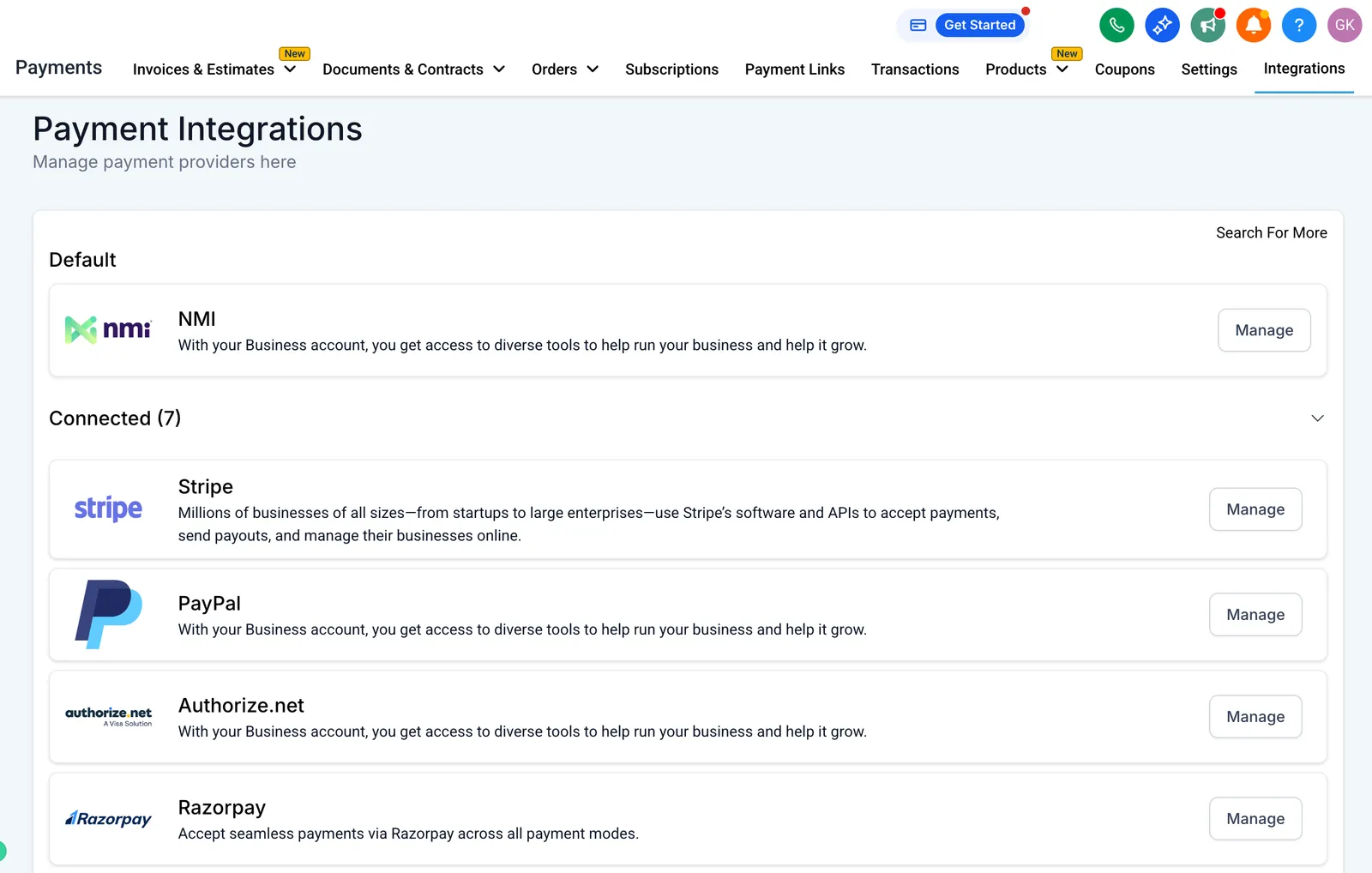Go to the Subscriptions tab
The image size is (1372, 873).
[x=671, y=69]
